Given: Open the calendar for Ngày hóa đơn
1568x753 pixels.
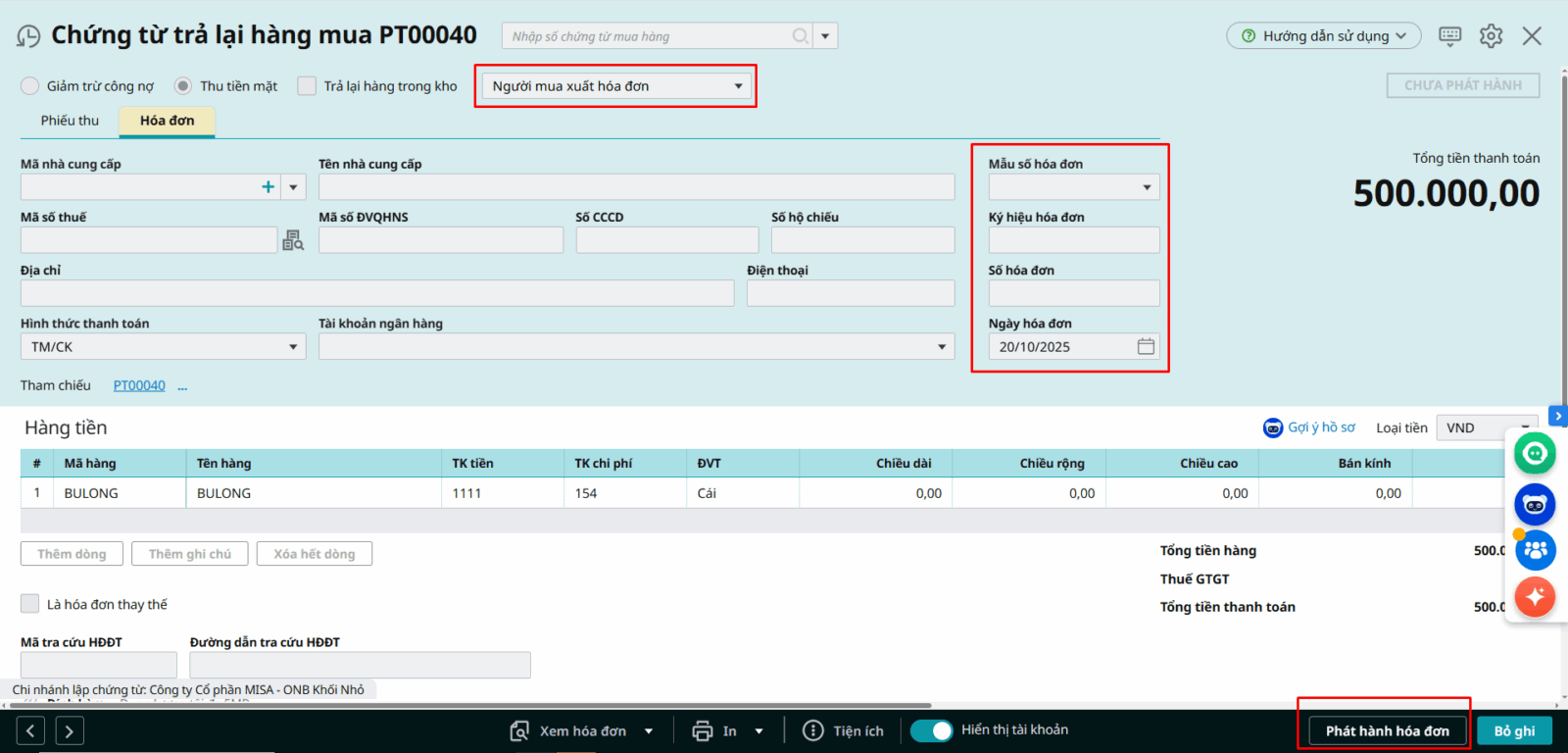Looking at the screenshot, I should coord(1146,347).
